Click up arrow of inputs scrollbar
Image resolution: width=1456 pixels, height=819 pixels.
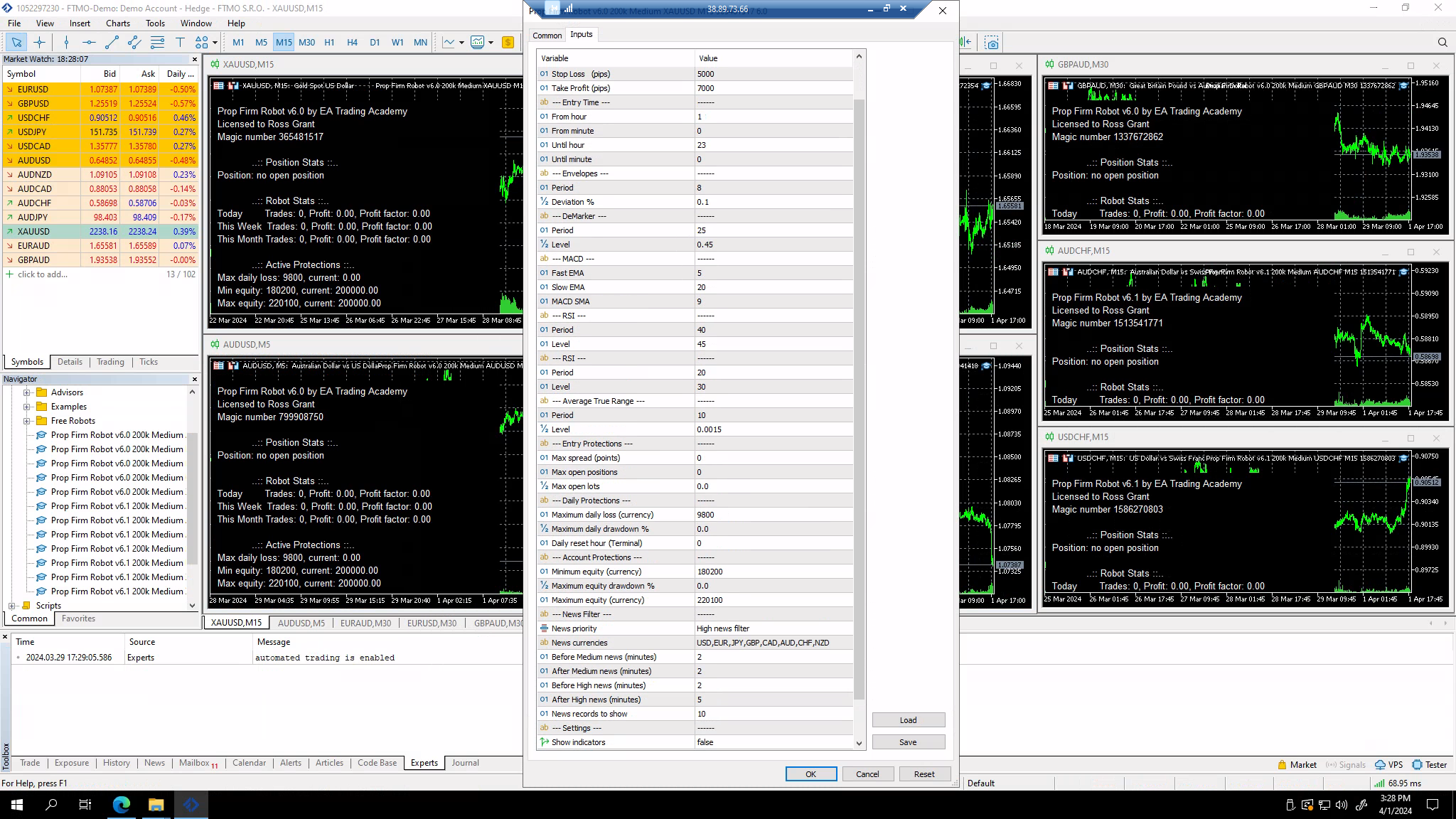pos(859,57)
